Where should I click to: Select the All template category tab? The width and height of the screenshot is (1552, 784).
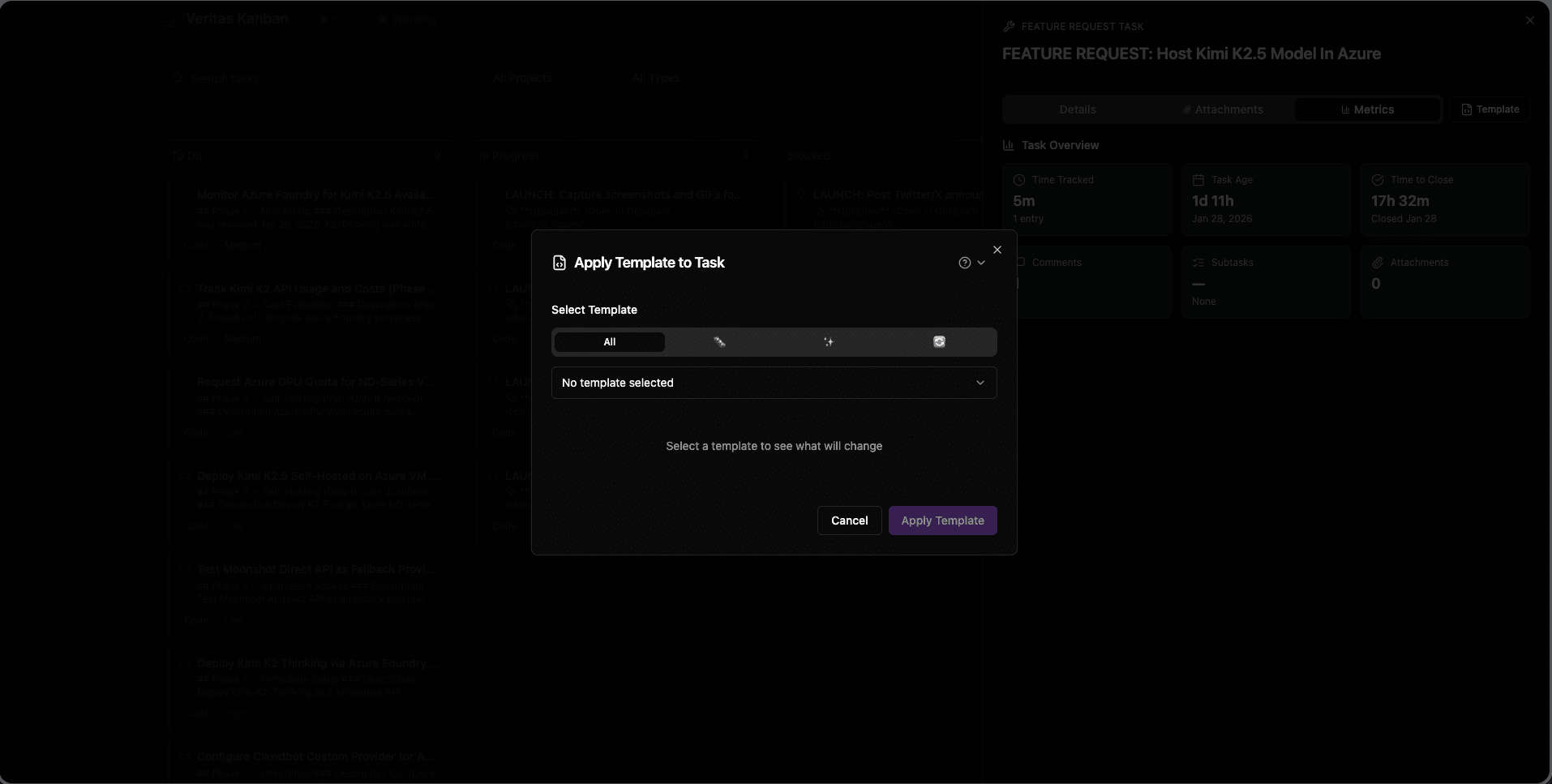point(610,342)
